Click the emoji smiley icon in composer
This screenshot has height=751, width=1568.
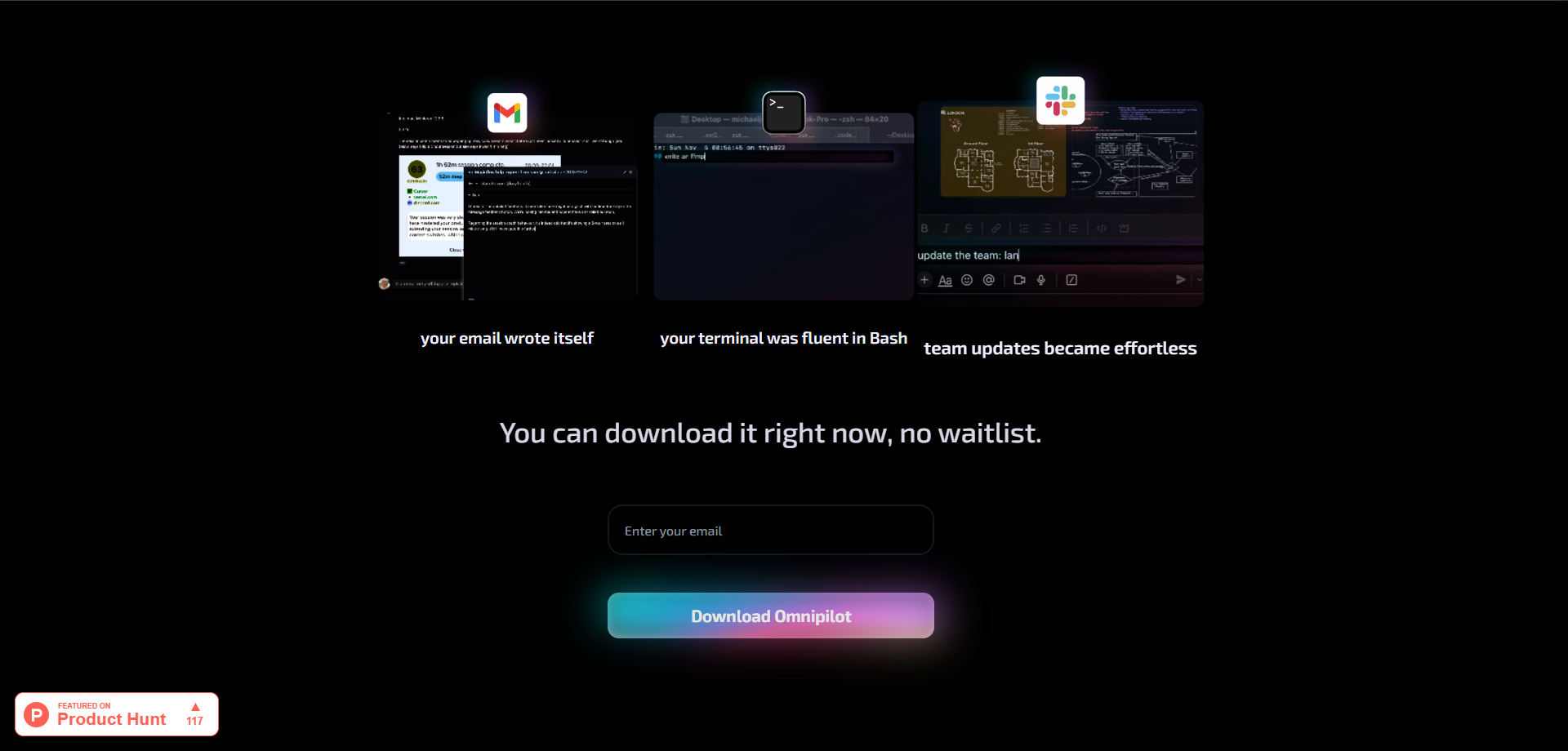click(967, 280)
